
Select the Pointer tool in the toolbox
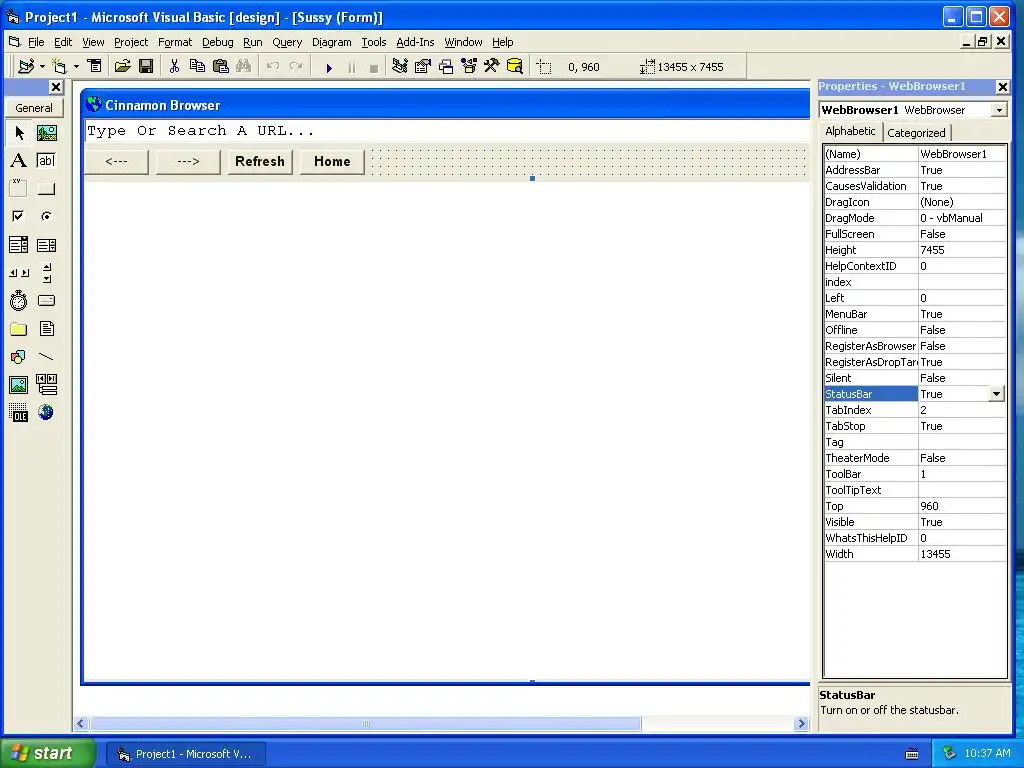pos(19,133)
